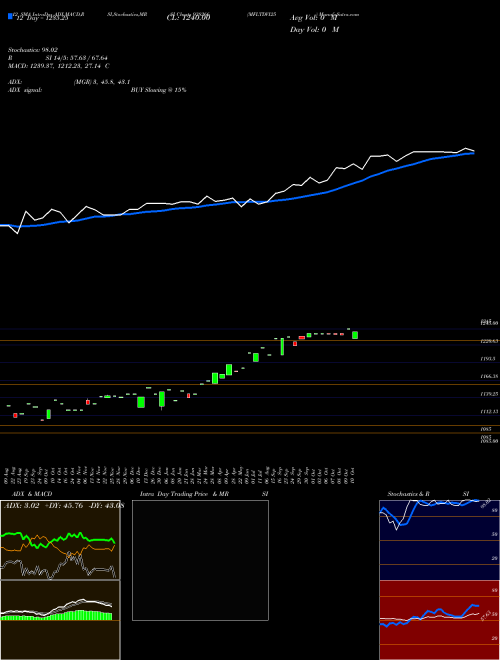The image size is (500, 660).
Task: Click the 'Stochastics & R' panel title
Action: 408,494
